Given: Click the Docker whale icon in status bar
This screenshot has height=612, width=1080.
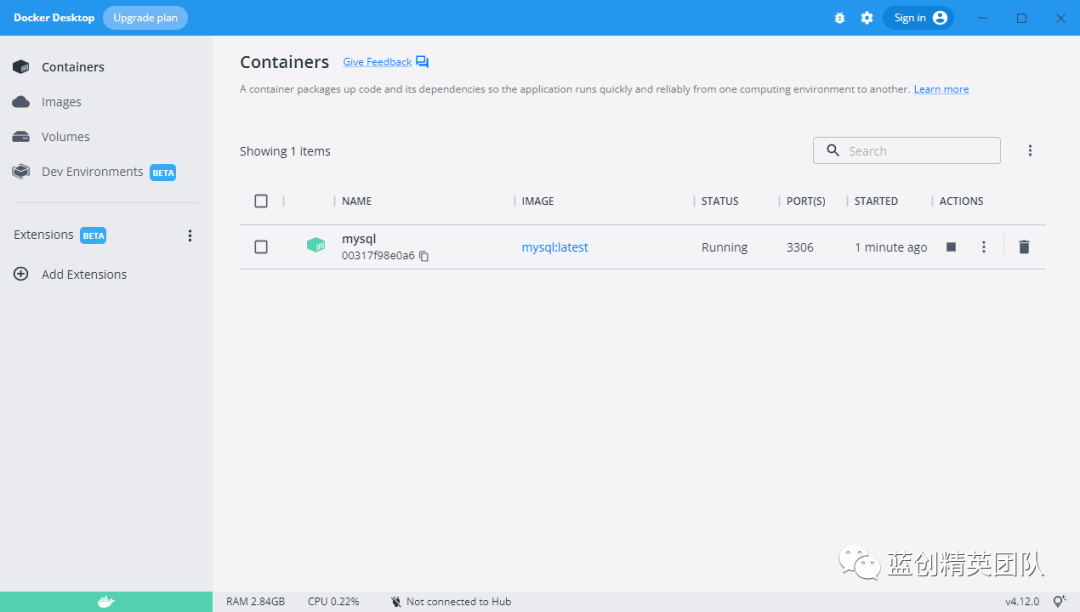Looking at the screenshot, I should click(x=106, y=602).
